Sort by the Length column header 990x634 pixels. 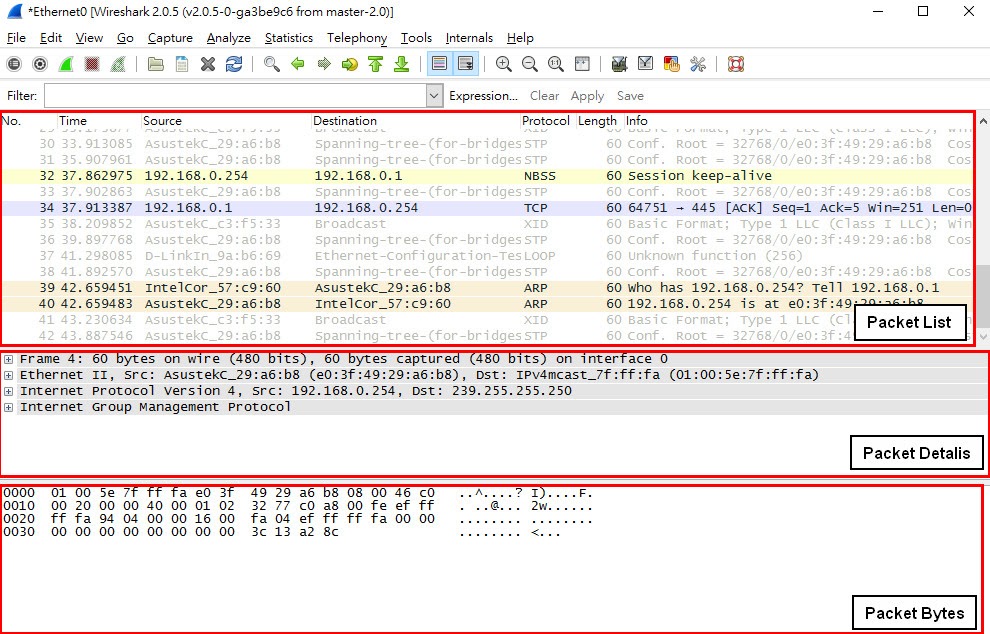click(x=599, y=121)
